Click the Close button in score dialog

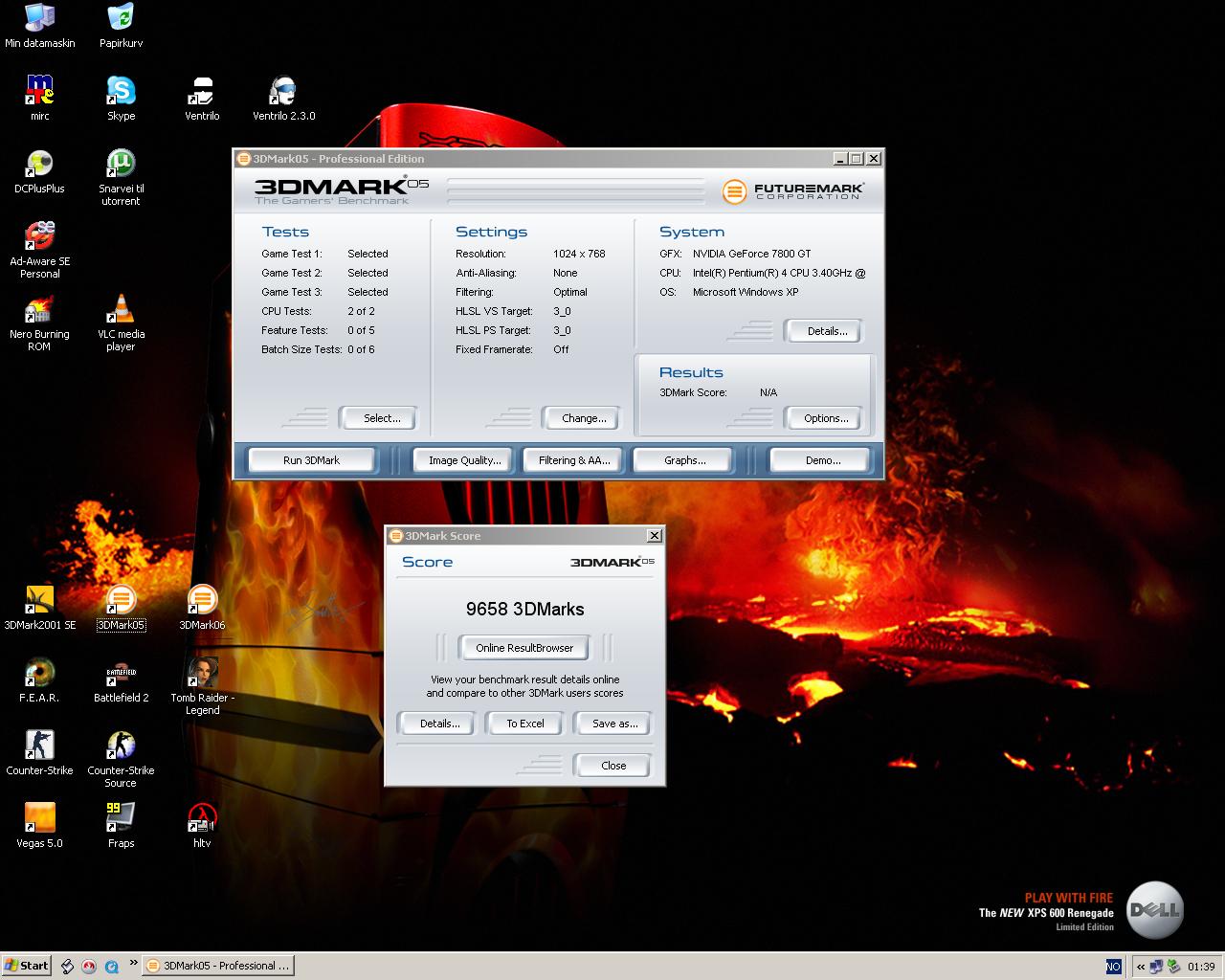(x=613, y=766)
